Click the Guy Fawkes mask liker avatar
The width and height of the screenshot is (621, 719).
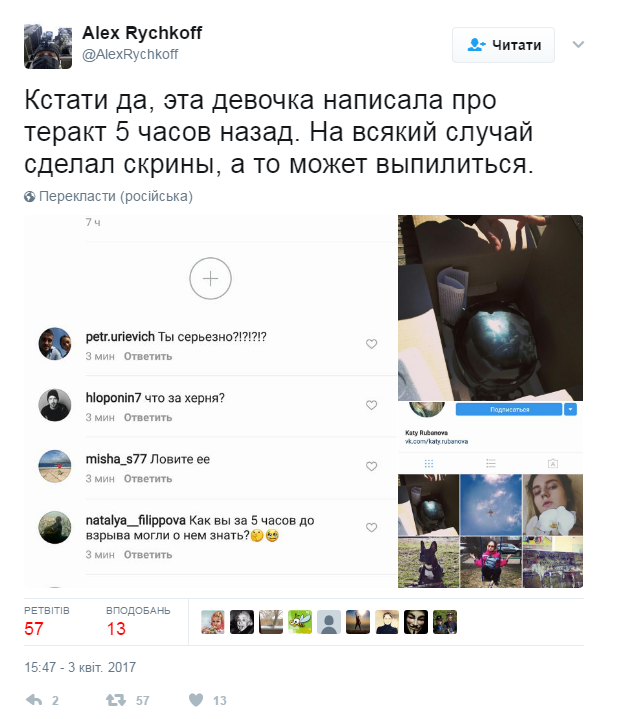[x=416, y=622]
